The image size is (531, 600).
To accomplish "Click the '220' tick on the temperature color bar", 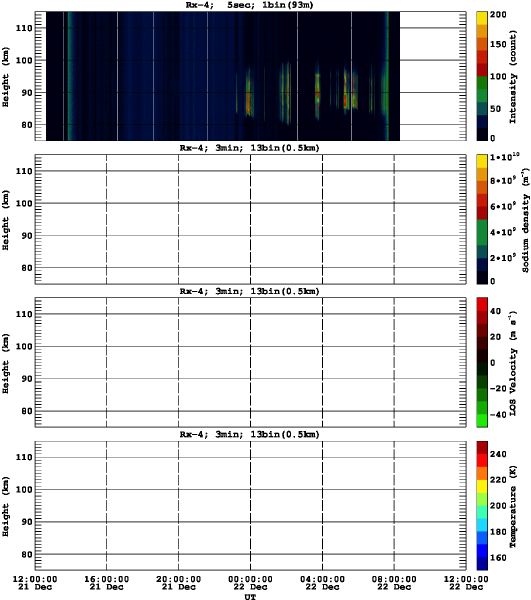I will tap(498, 480).
